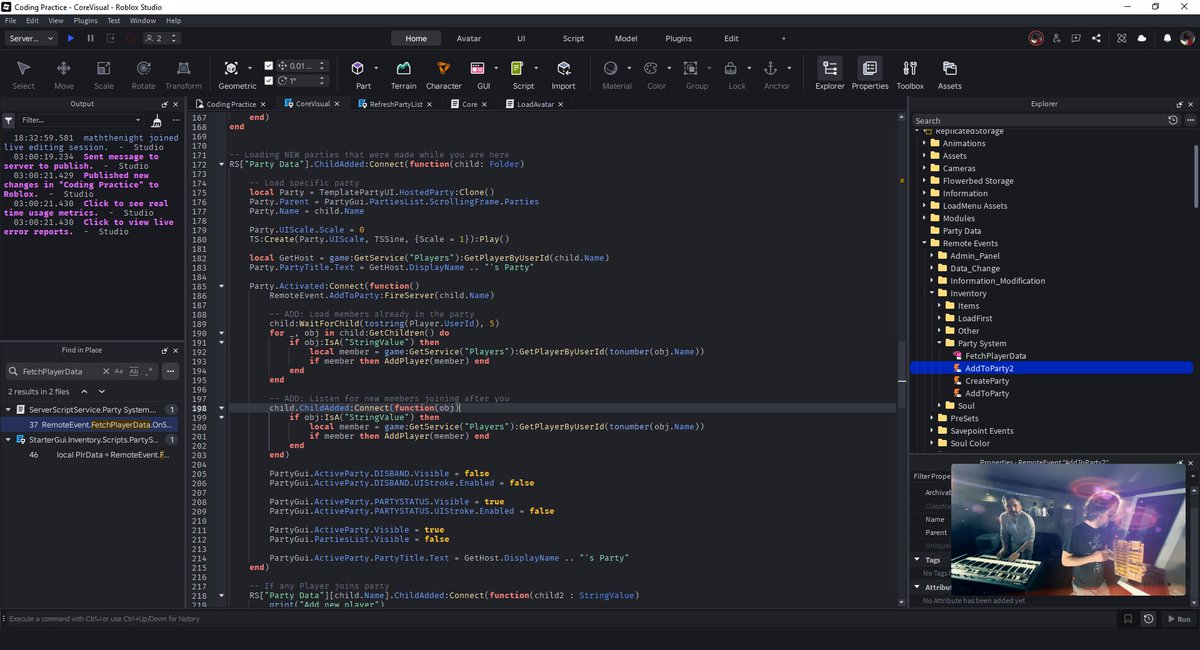Switch to the Avatar ribbon tab
The height and width of the screenshot is (650, 1200).
pos(468,38)
